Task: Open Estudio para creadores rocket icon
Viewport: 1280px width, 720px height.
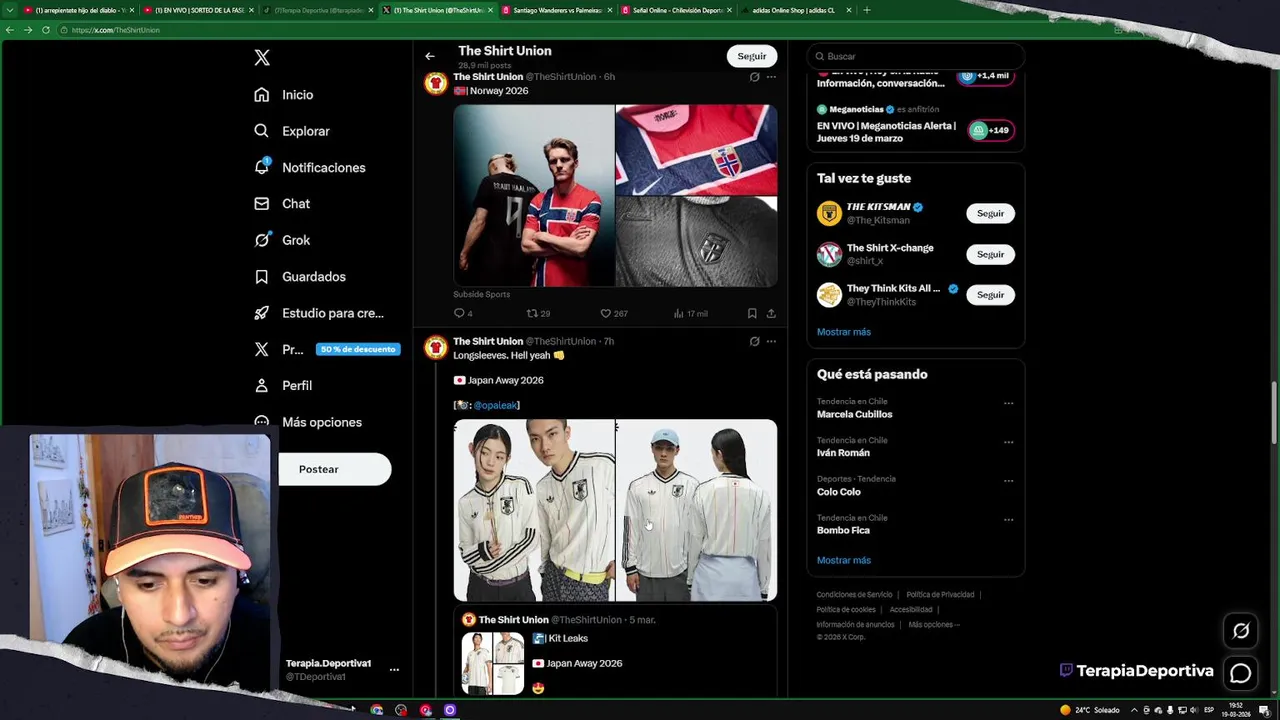Action: pos(261,313)
